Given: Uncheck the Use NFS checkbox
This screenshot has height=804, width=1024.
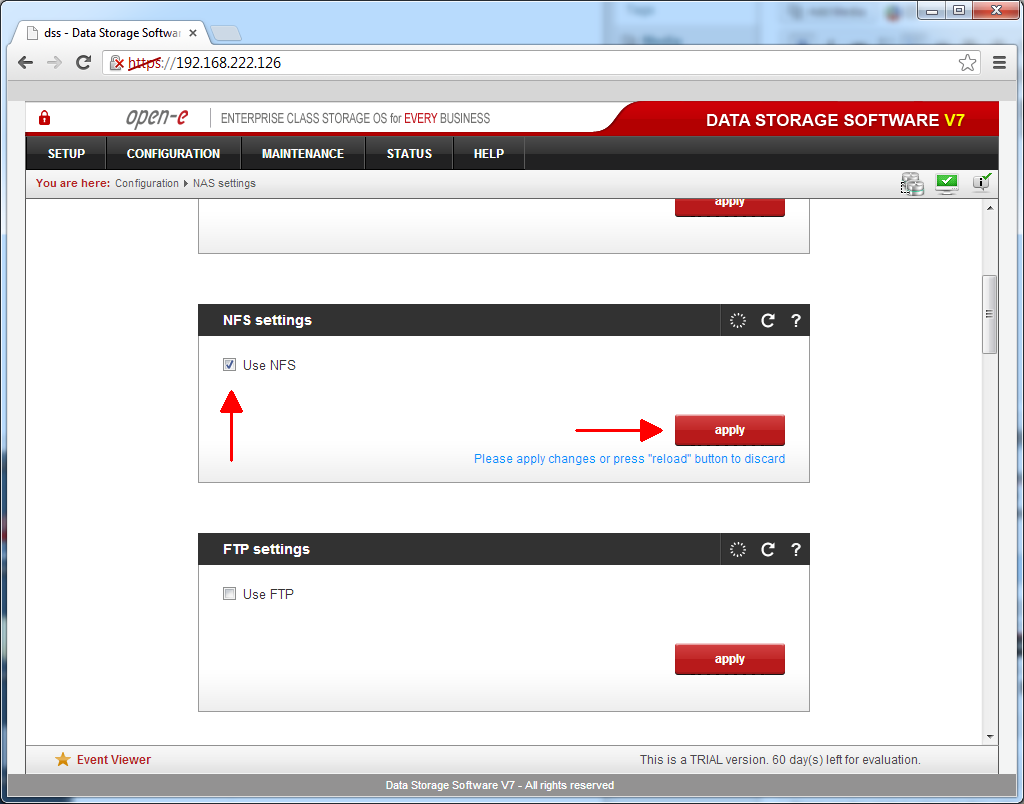Looking at the screenshot, I should (x=229, y=365).
